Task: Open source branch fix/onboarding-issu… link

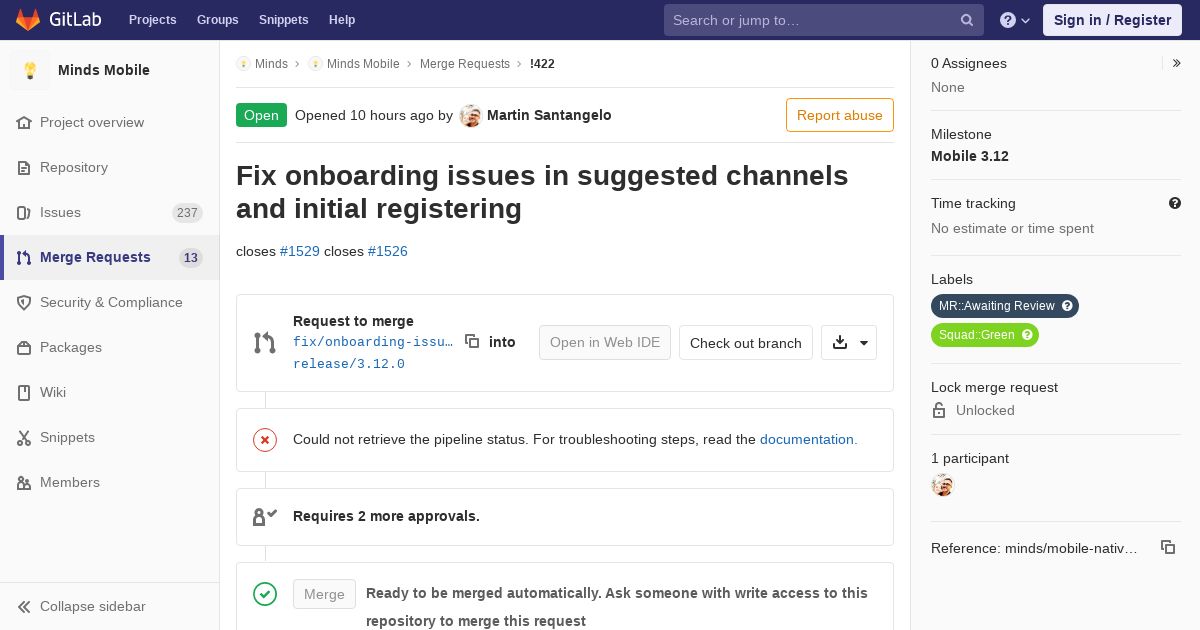Action: (x=373, y=342)
